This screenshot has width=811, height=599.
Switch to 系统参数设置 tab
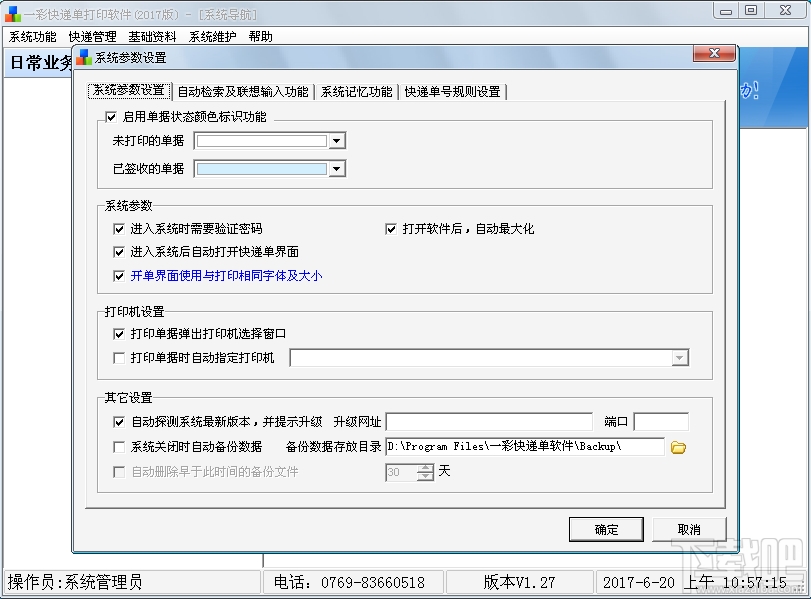click(x=129, y=91)
